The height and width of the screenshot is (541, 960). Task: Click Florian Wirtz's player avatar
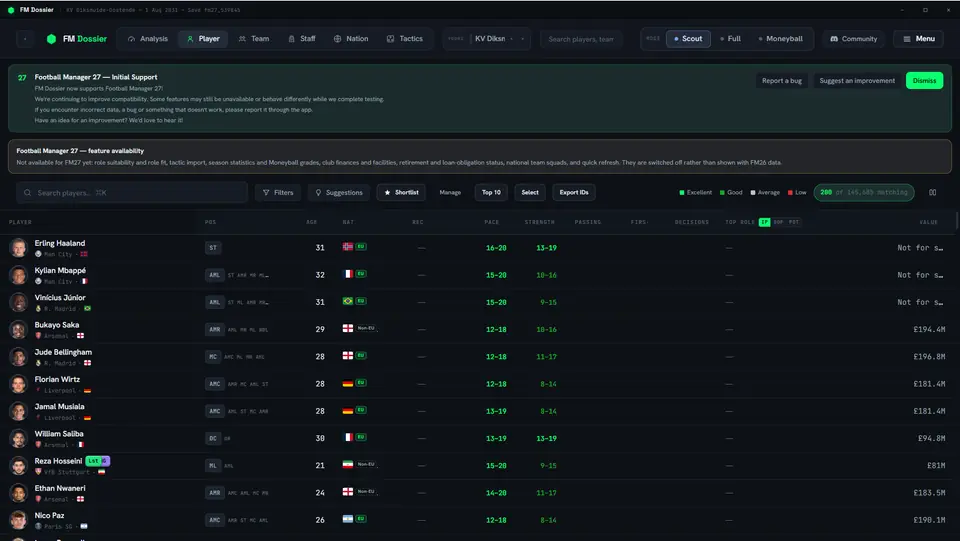[x=18, y=384]
